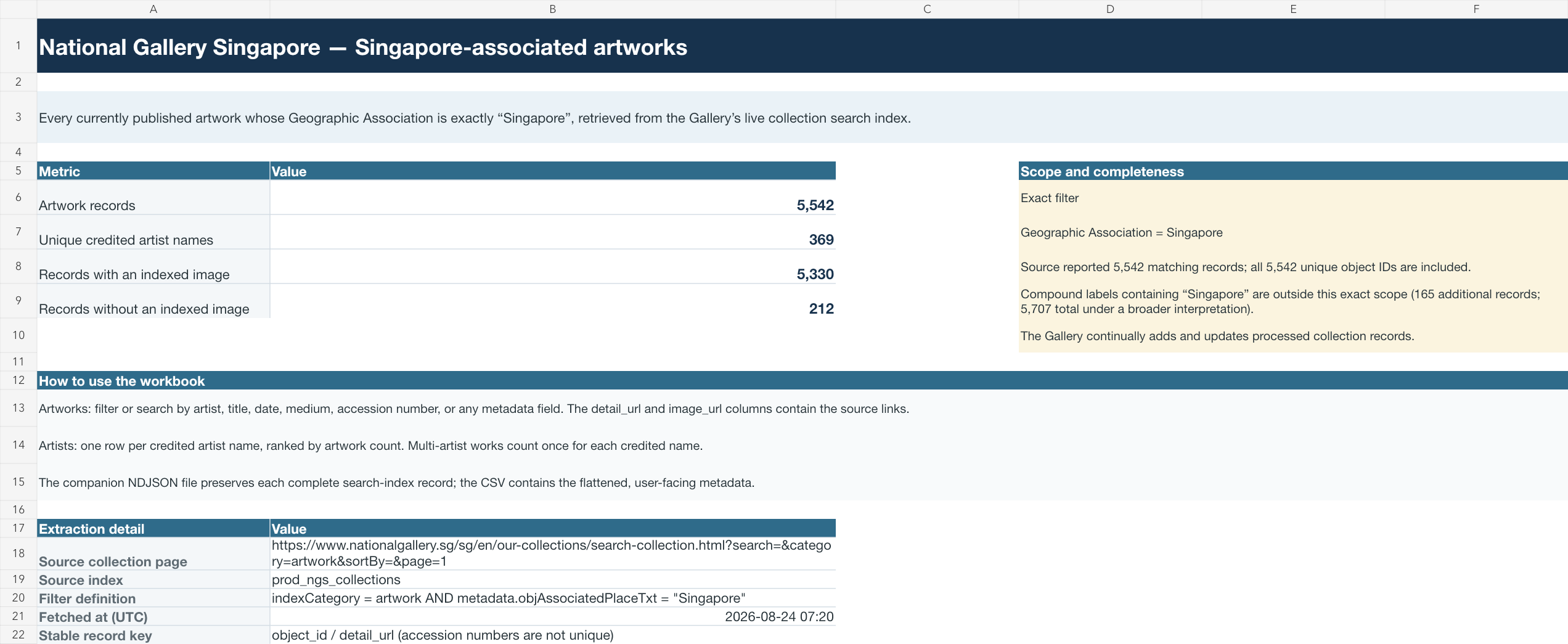
Task: Select the 'prod_ngs_collections' value cell
Action: [553, 579]
